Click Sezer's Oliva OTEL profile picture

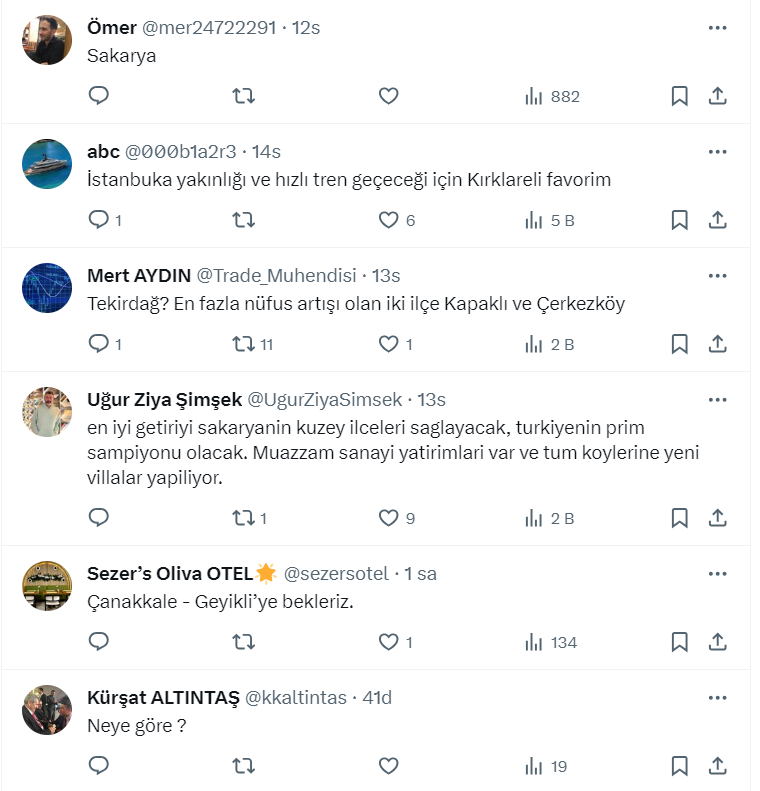(x=47, y=586)
